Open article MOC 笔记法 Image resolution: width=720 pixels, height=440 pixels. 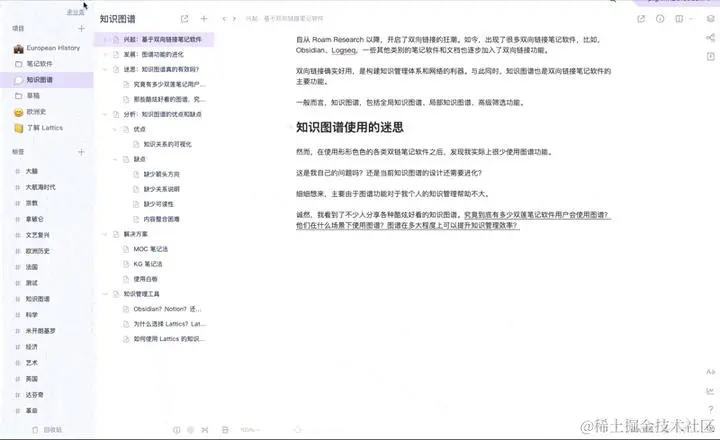coord(151,249)
